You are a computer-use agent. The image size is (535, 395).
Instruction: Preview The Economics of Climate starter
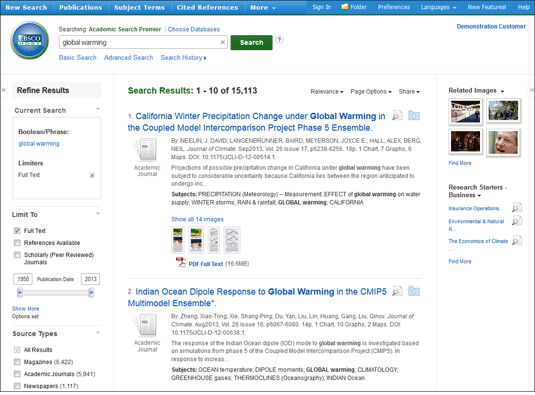point(517,240)
